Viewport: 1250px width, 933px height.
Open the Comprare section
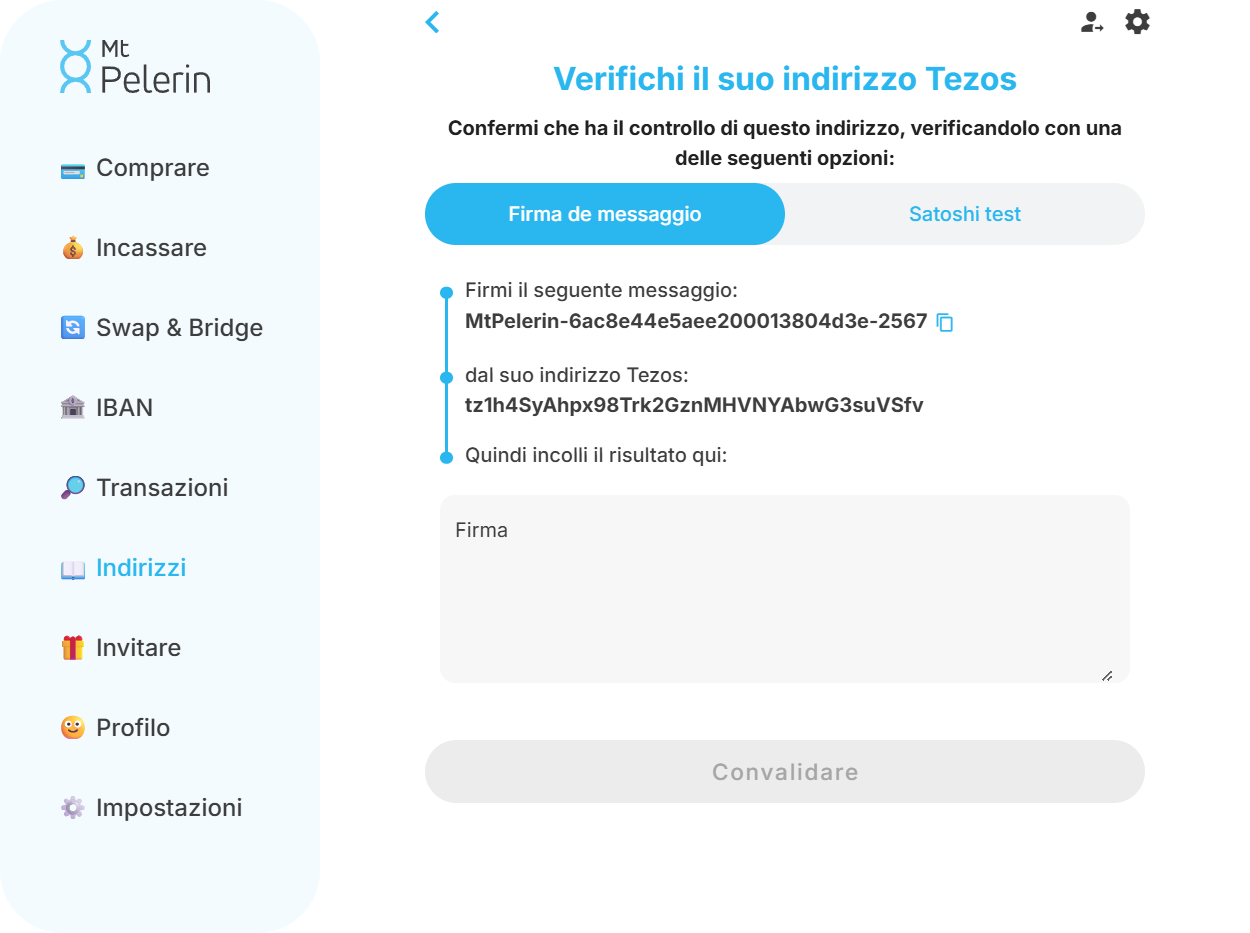point(152,168)
